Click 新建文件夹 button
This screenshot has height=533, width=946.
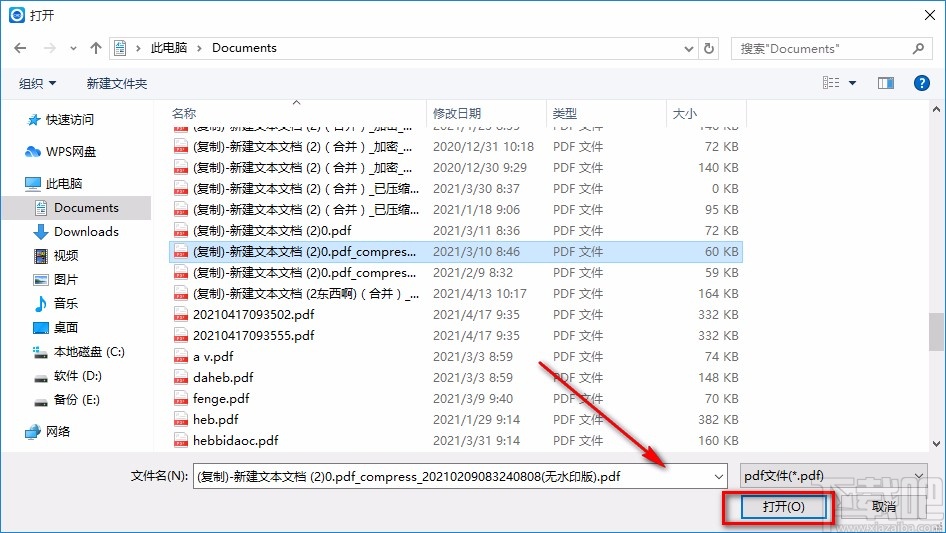[116, 83]
